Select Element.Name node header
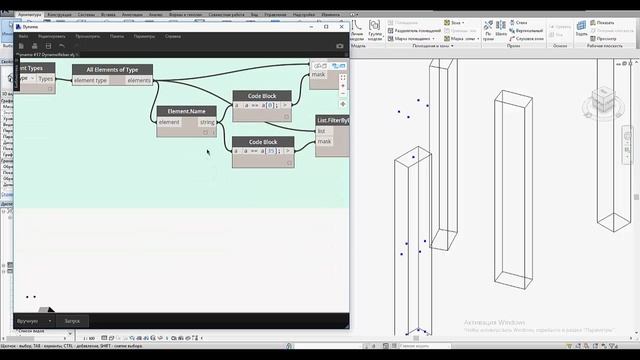The width and height of the screenshot is (640, 360). click(187, 111)
